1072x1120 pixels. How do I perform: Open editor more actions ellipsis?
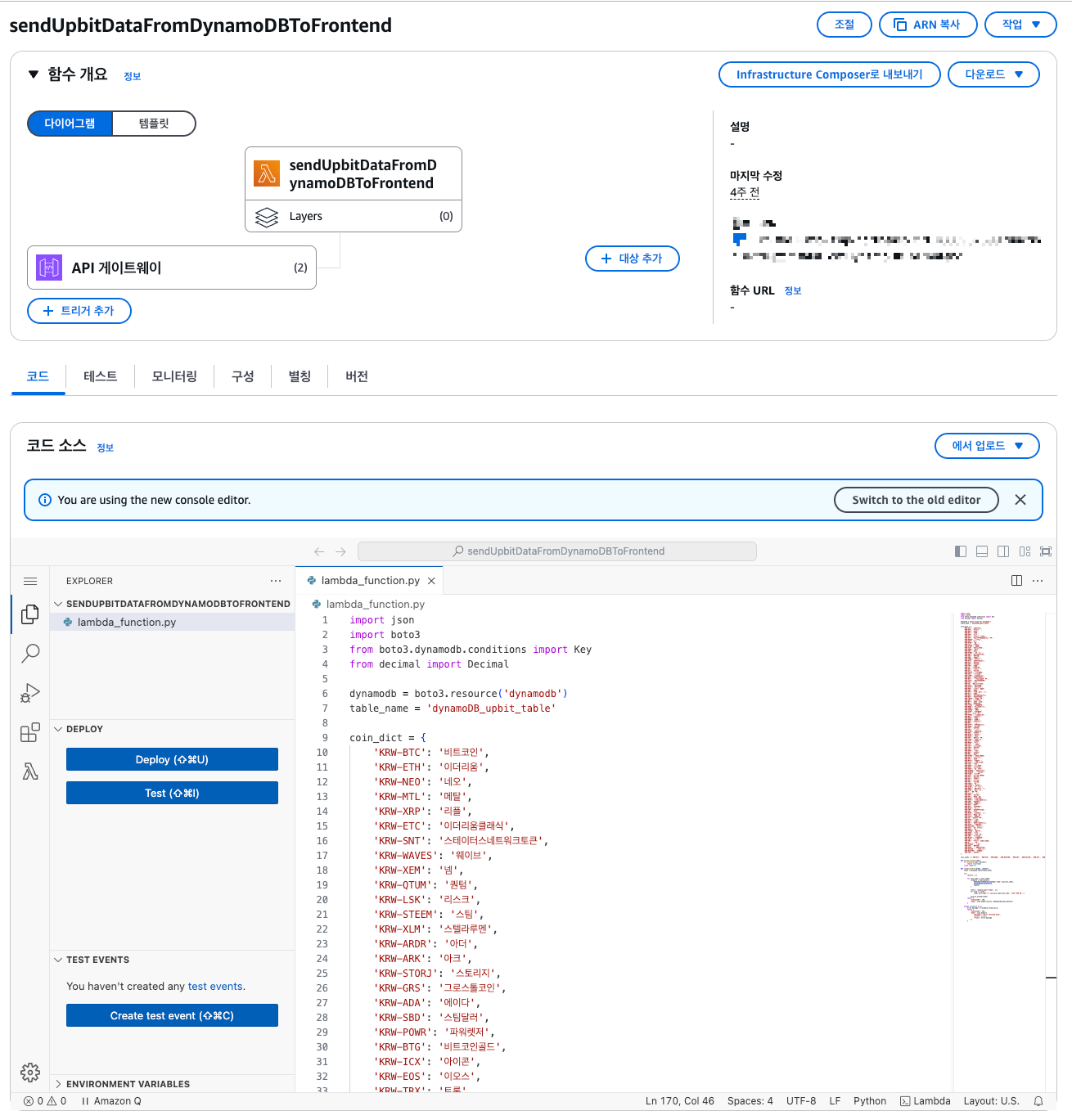pyautogui.click(x=1038, y=581)
